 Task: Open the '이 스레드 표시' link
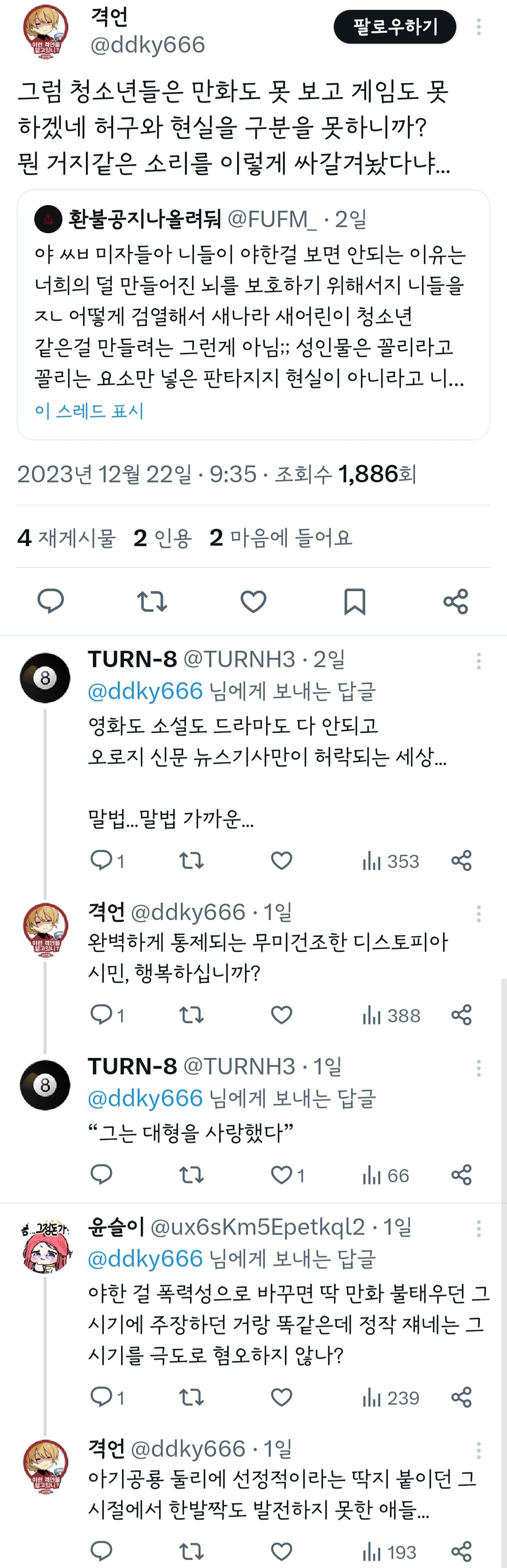pyautogui.click(x=89, y=411)
